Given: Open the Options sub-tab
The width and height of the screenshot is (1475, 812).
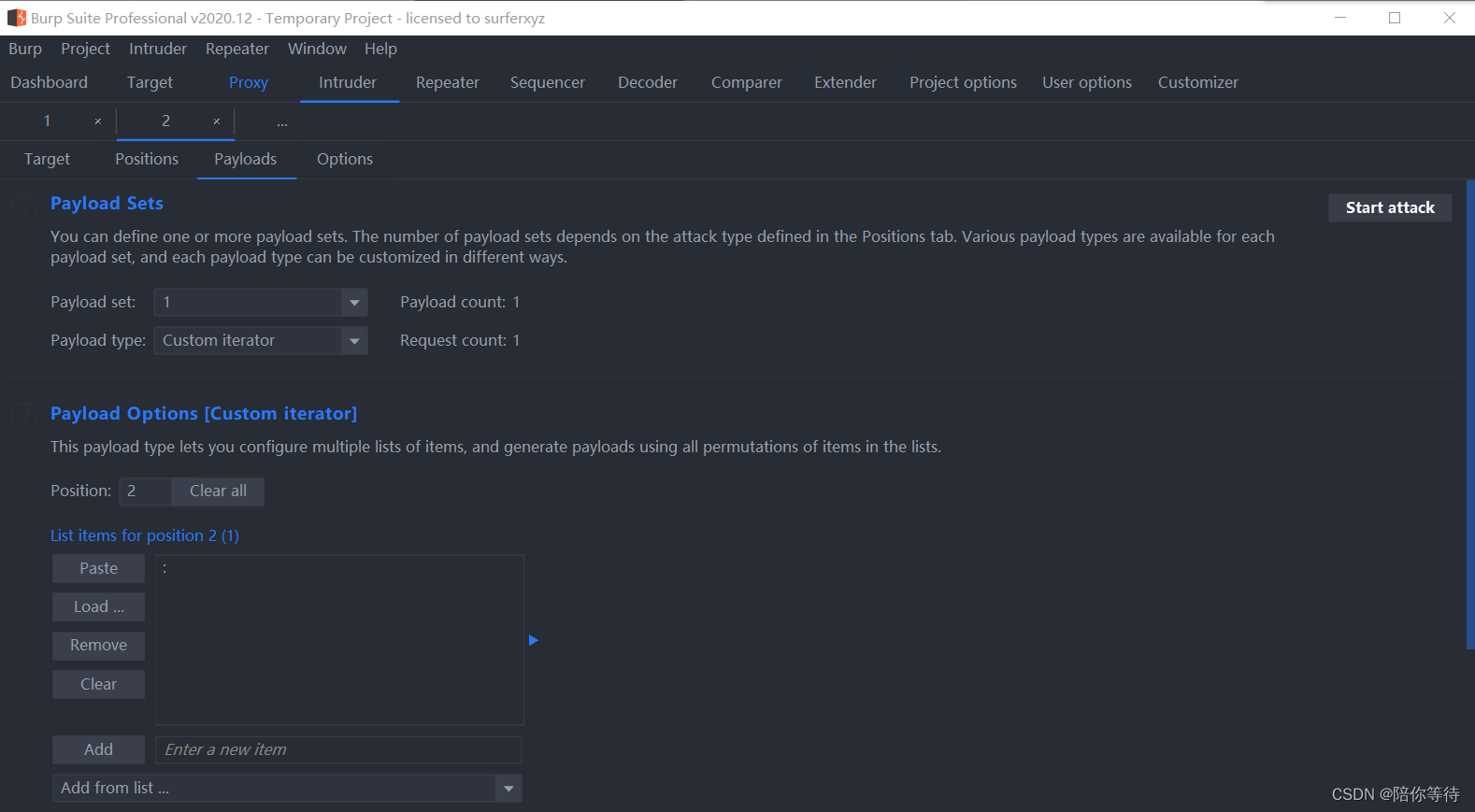Looking at the screenshot, I should [x=345, y=159].
